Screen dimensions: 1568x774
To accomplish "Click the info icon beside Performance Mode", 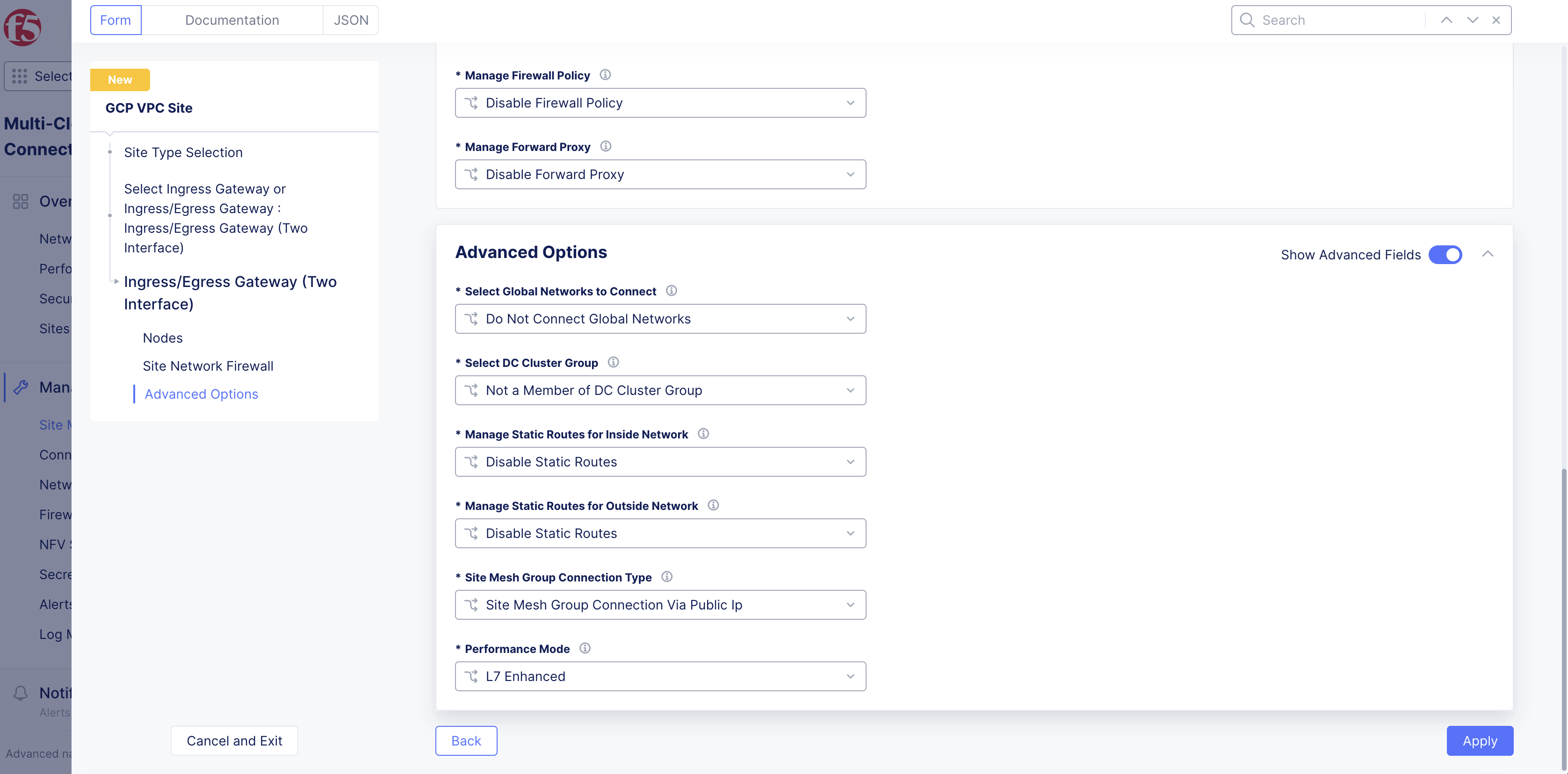I will click(585, 648).
